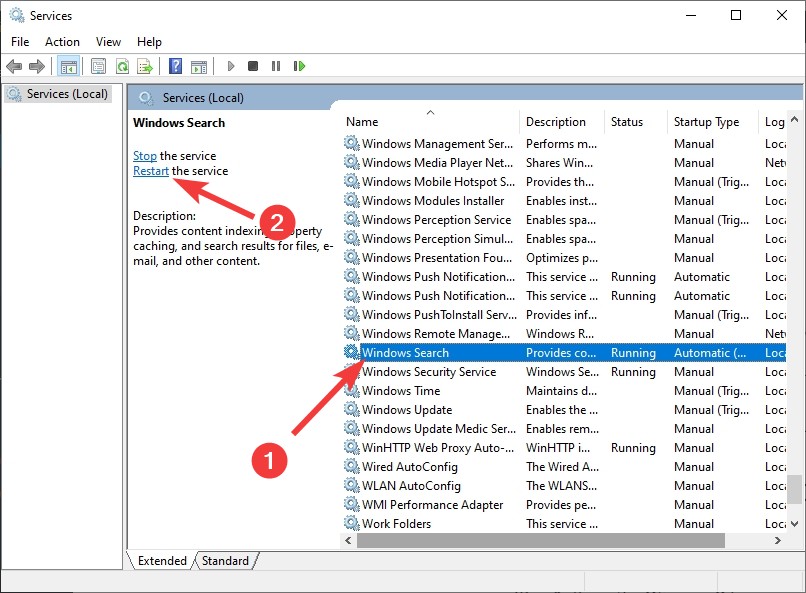Click the "The Wired A..." description cell
The image size is (806, 593).
[x=562, y=467]
